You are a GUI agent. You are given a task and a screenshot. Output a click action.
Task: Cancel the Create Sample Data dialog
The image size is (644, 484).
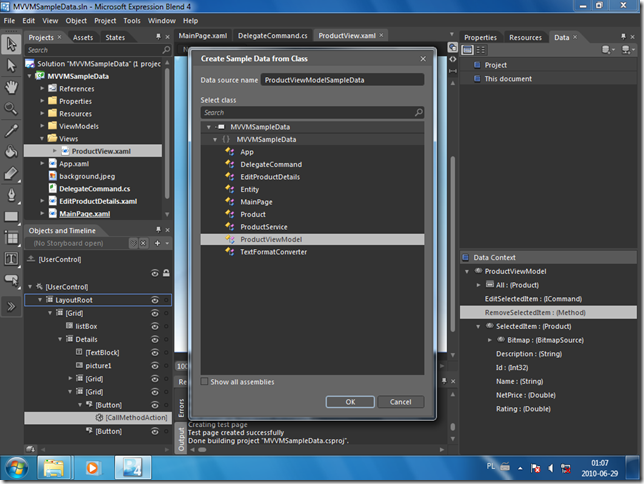pos(400,402)
